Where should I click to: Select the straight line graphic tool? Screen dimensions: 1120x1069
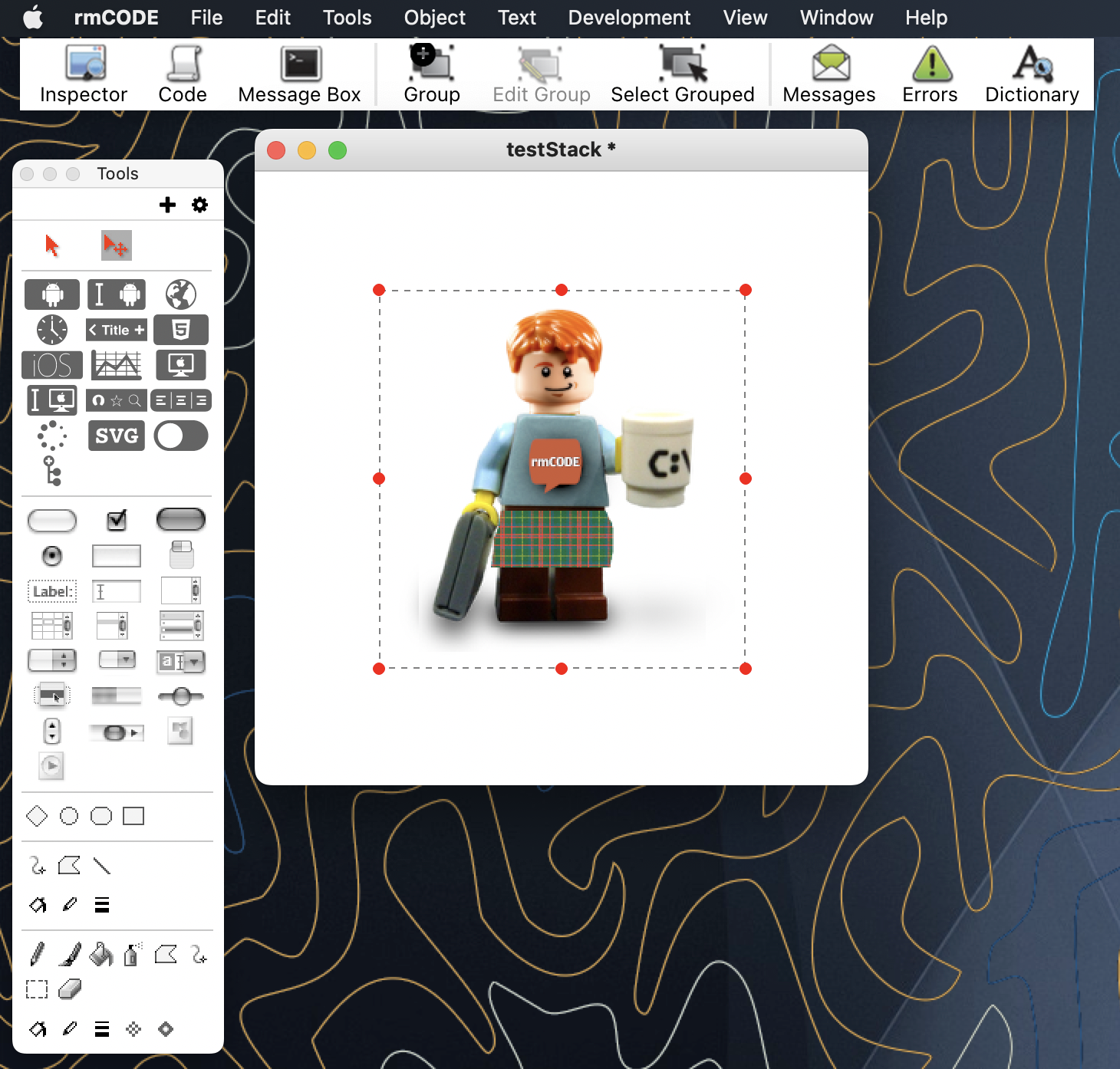click(101, 866)
